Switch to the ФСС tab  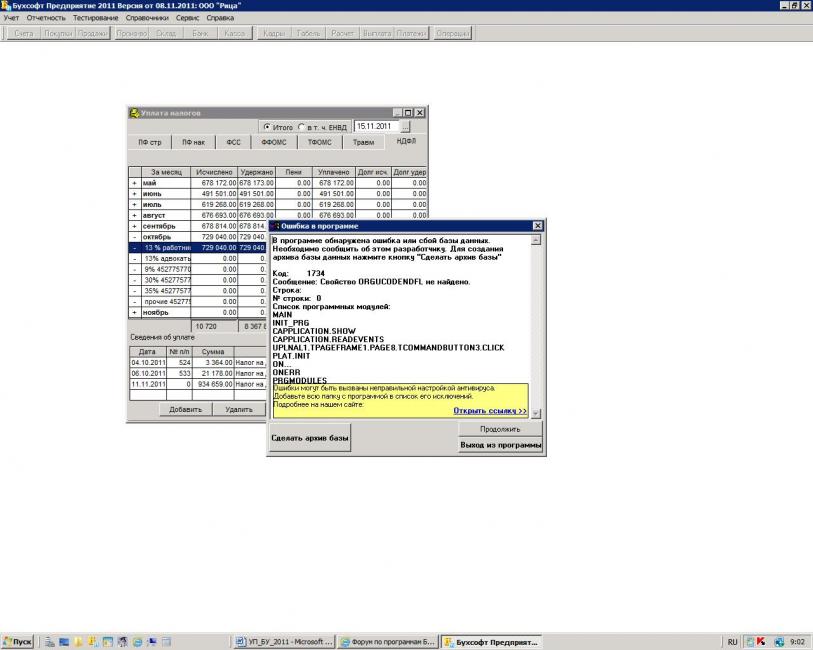(x=233, y=143)
